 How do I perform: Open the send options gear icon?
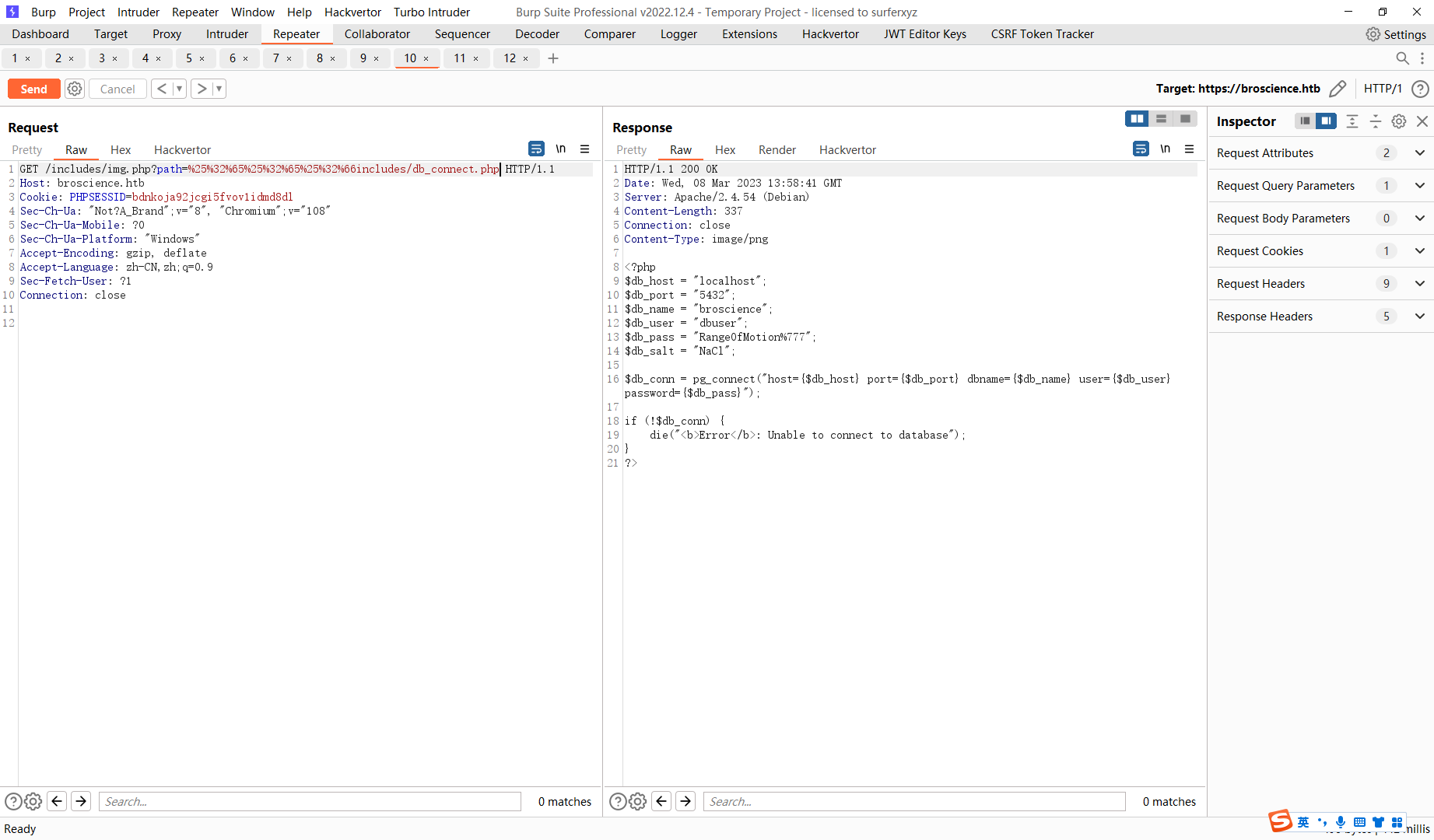pyautogui.click(x=75, y=89)
